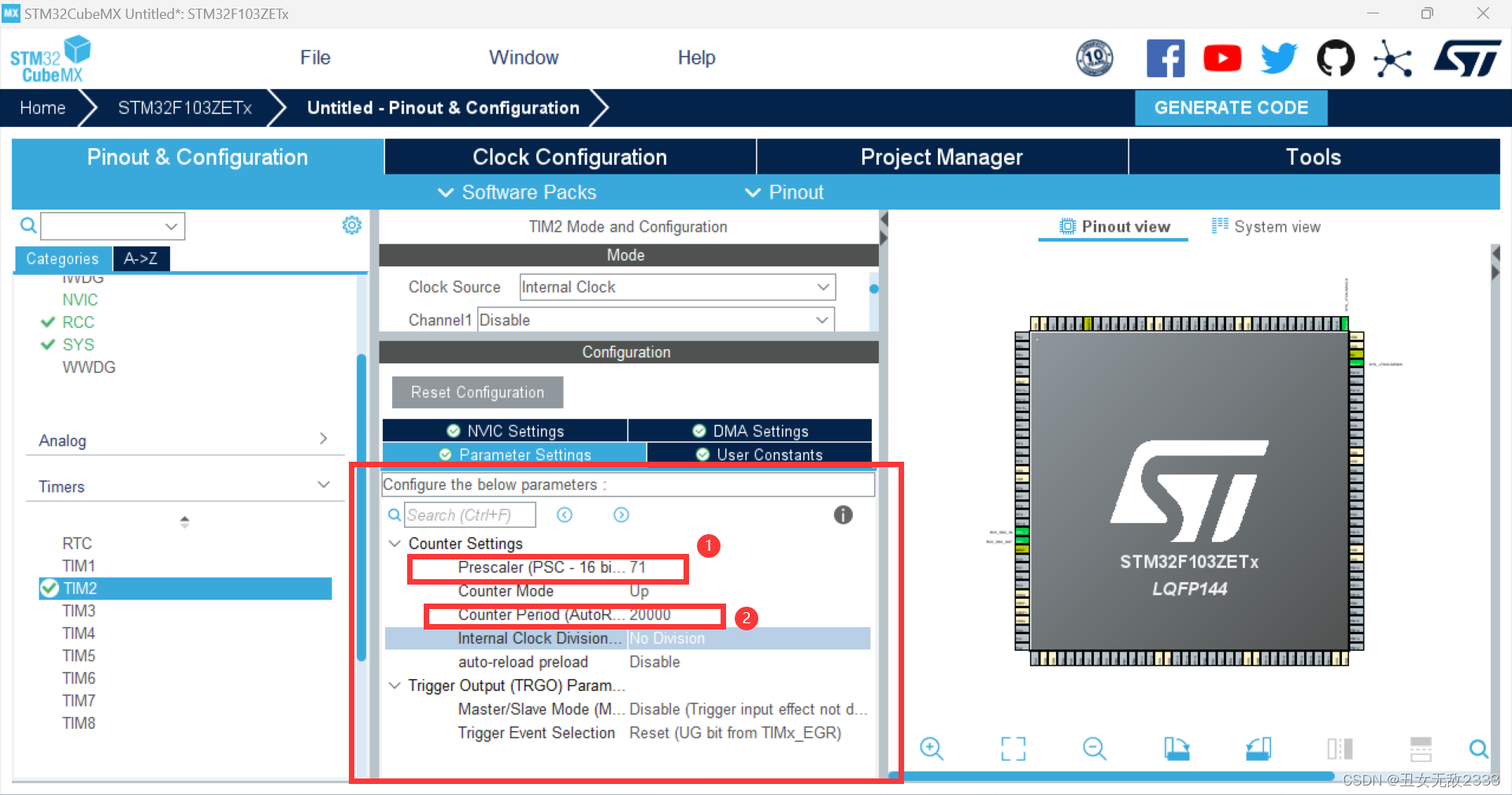The height and width of the screenshot is (795, 1512).
Task: Expand Software Packs menu
Action: 517,192
